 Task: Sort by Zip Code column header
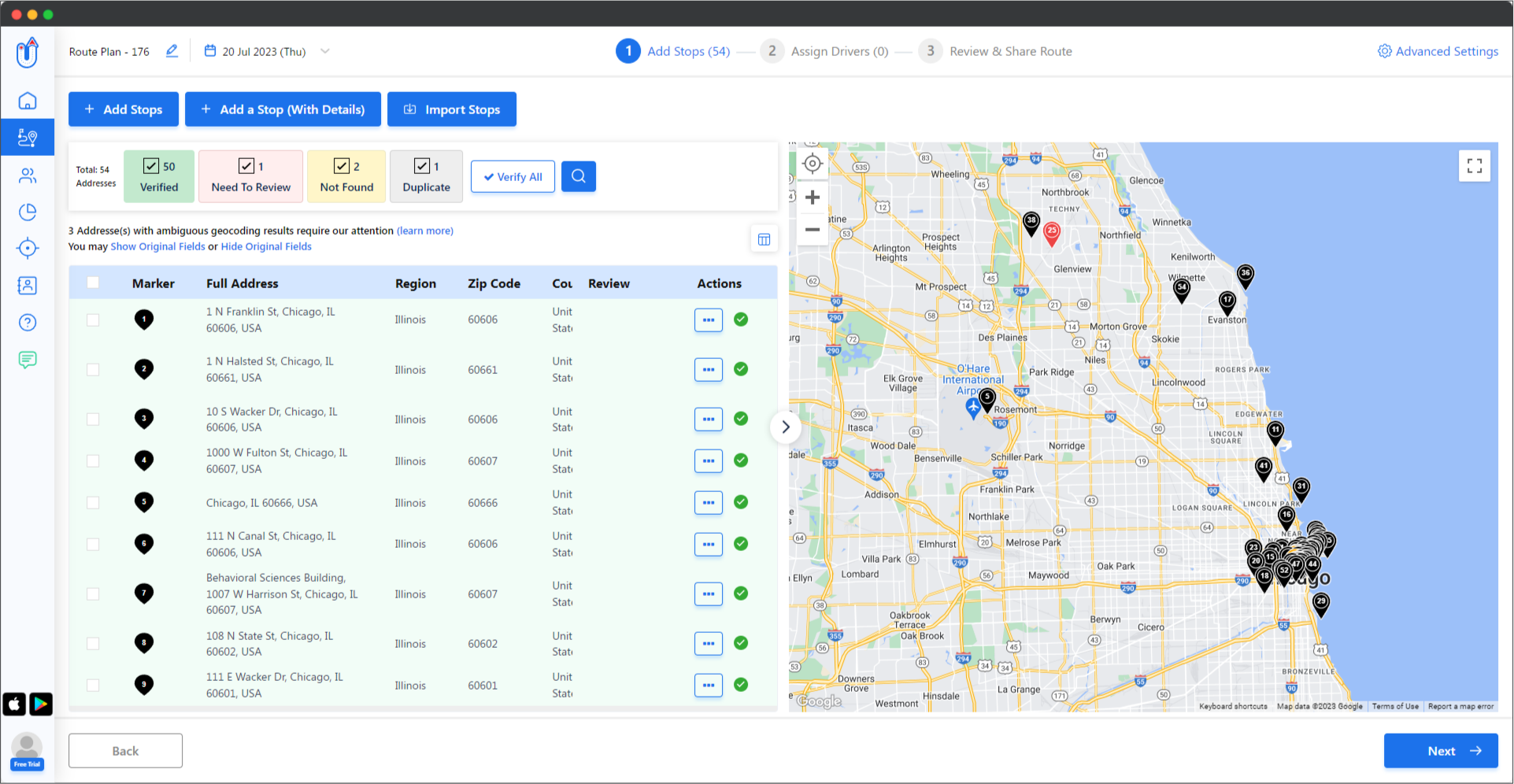coord(494,283)
